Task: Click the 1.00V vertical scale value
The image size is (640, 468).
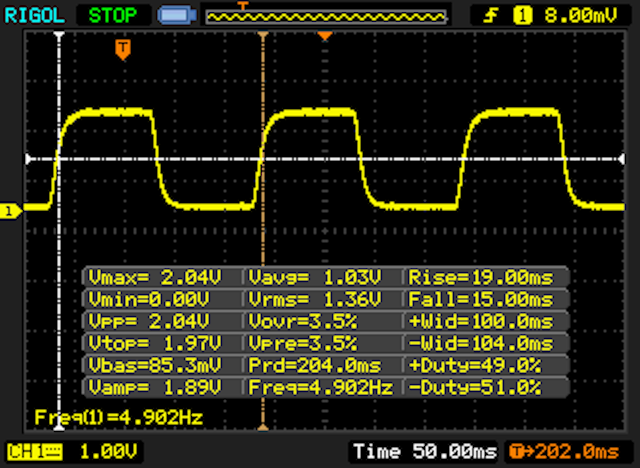Action: [108, 452]
